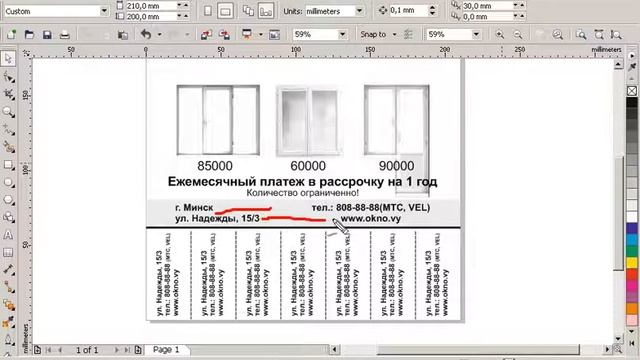Screen dimensions: 640x360
Task: Click the page height 200,0 mm field
Action: click(150, 16)
